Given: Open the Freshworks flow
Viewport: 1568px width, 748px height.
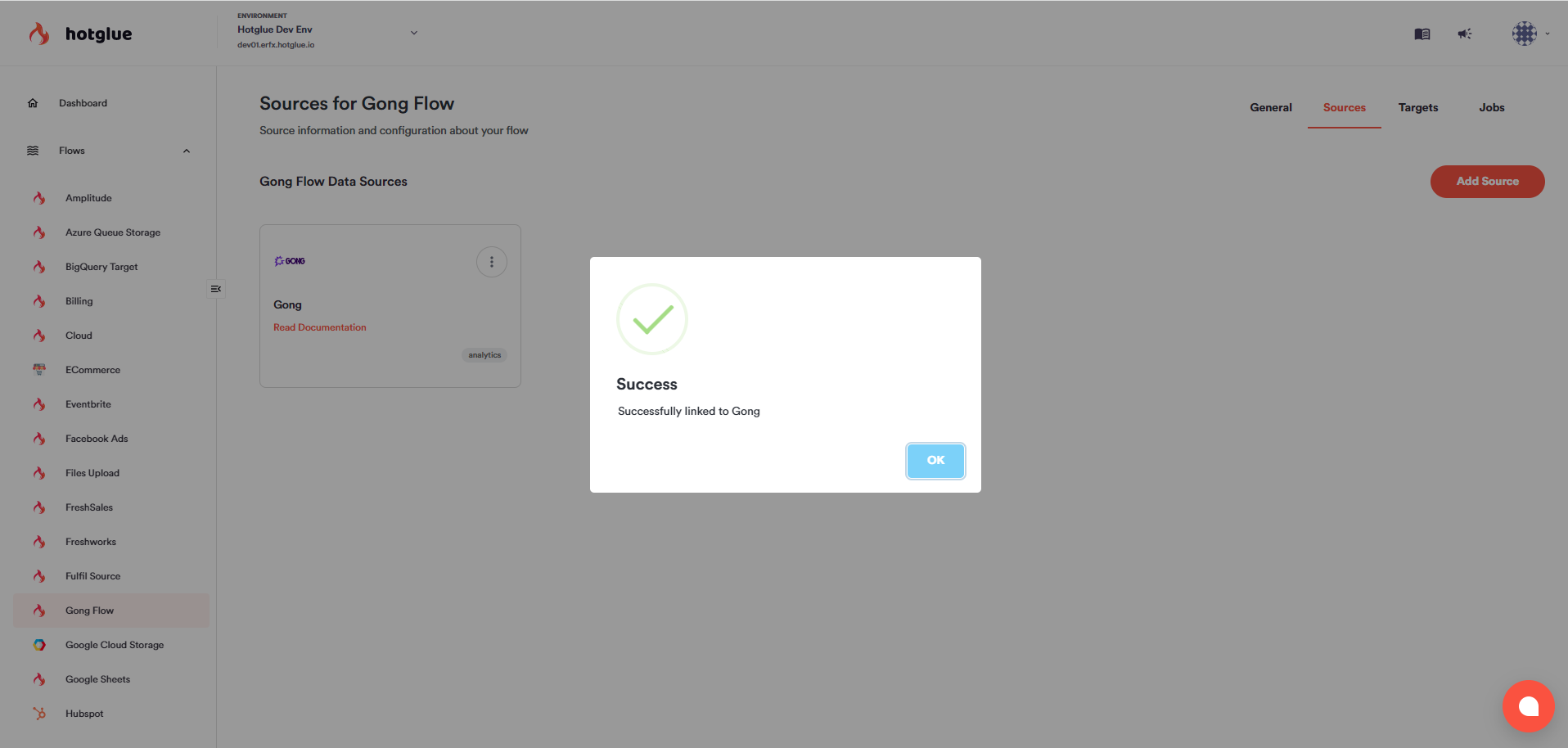Looking at the screenshot, I should pos(91,542).
